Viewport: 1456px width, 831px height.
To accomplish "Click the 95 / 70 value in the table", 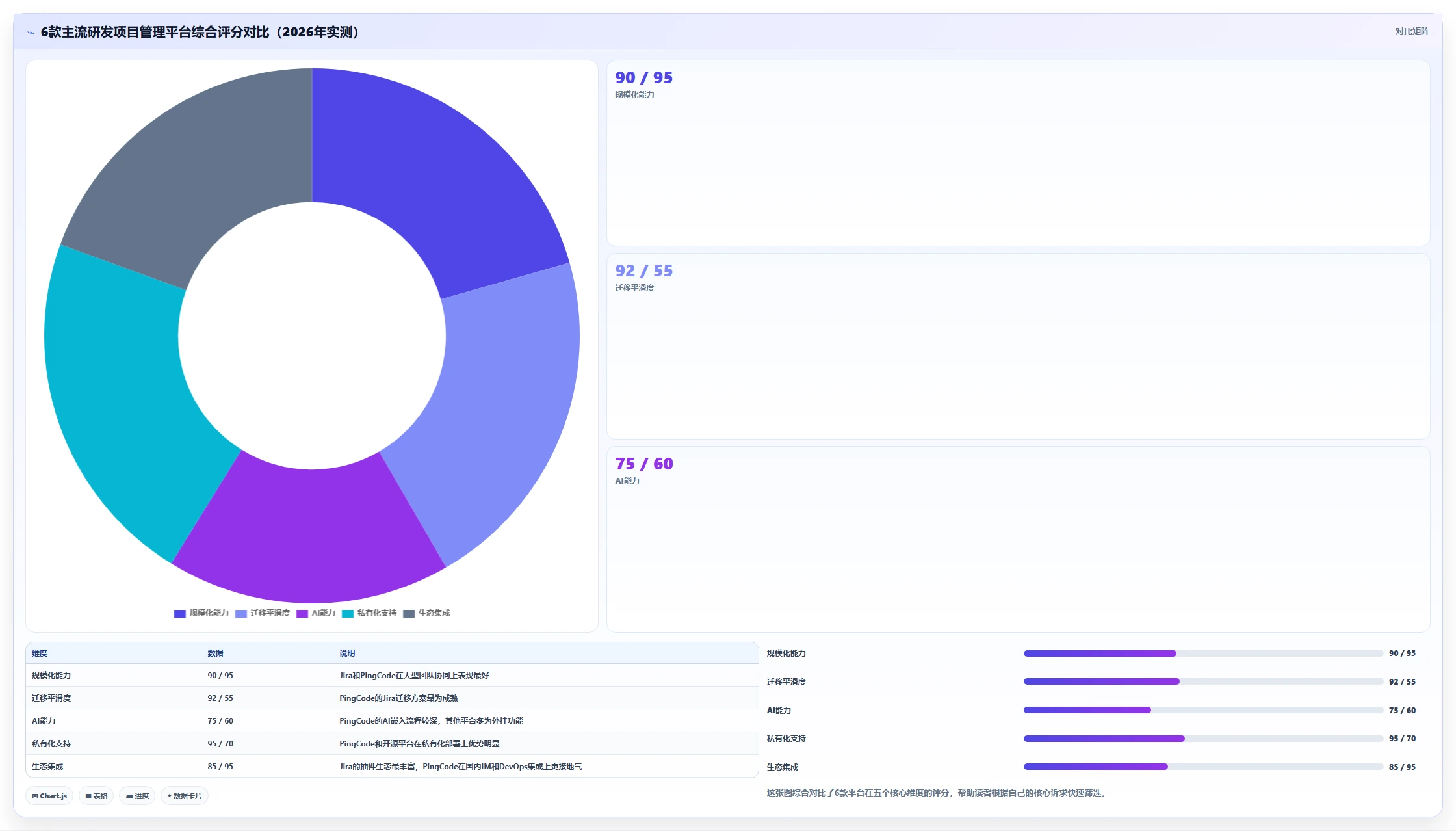I will click(220, 744).
